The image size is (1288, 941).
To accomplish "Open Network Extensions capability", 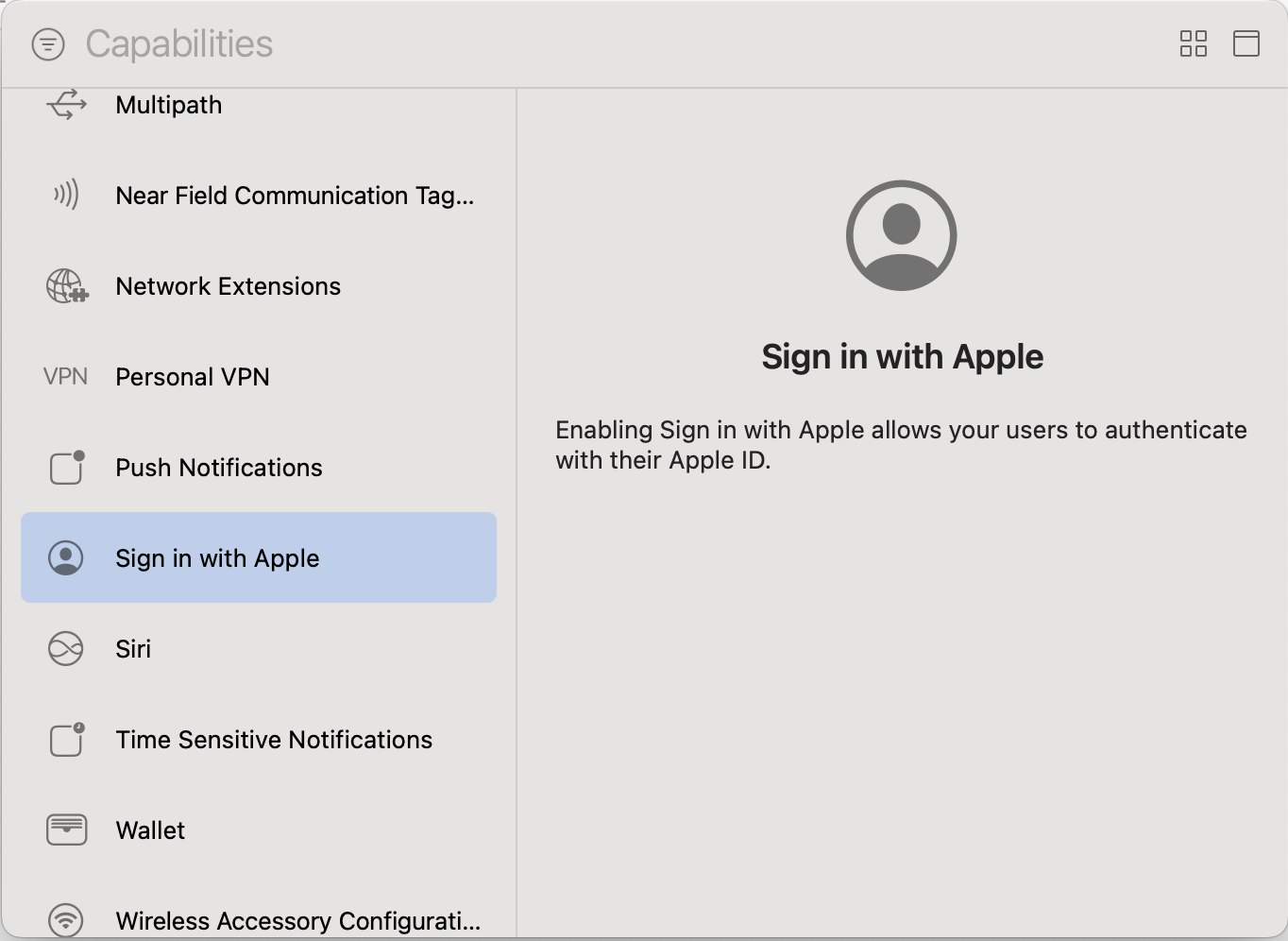I will click(x=228, y=286).
